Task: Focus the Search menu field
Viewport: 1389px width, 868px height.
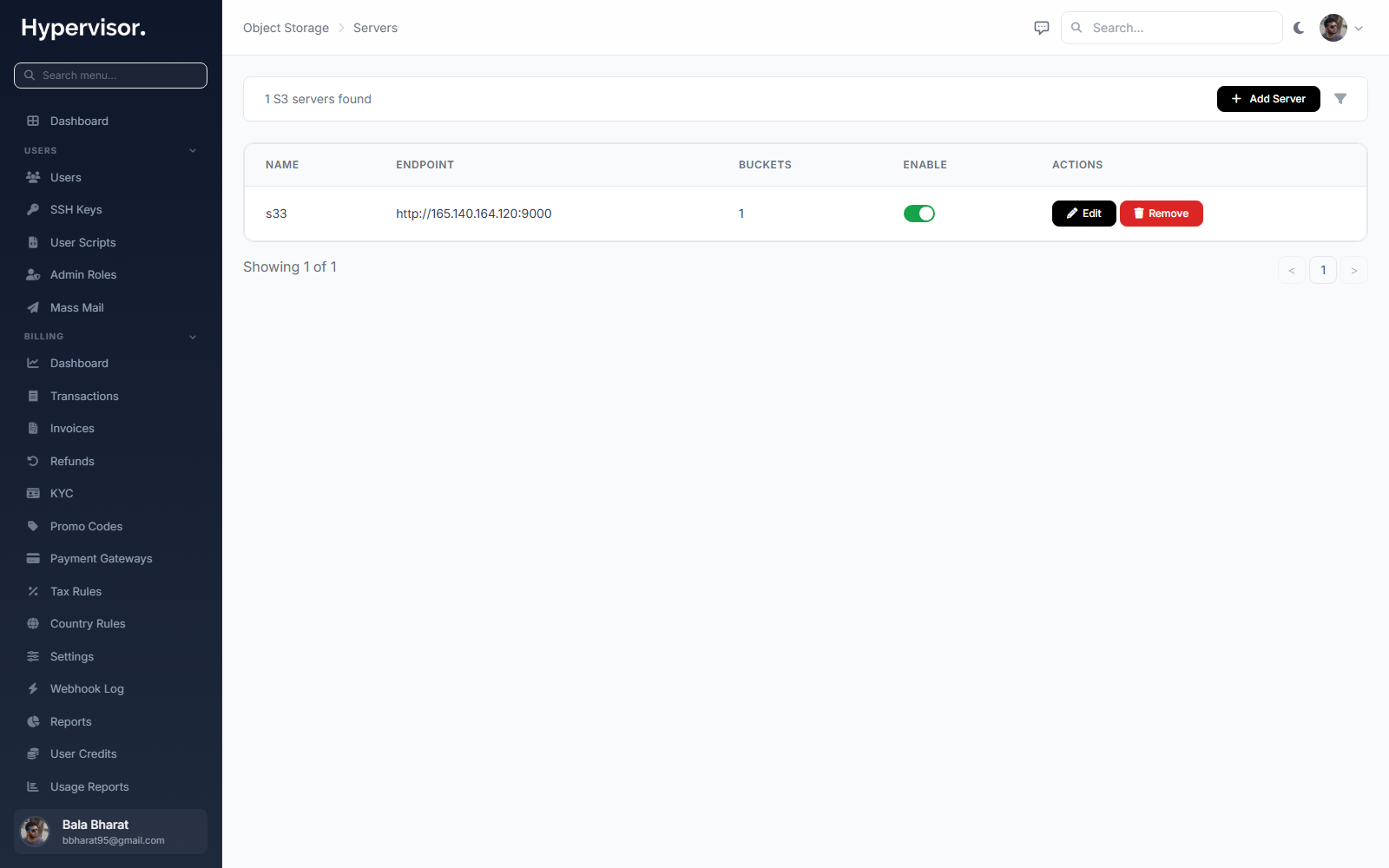Action: (x=111, y=76)
